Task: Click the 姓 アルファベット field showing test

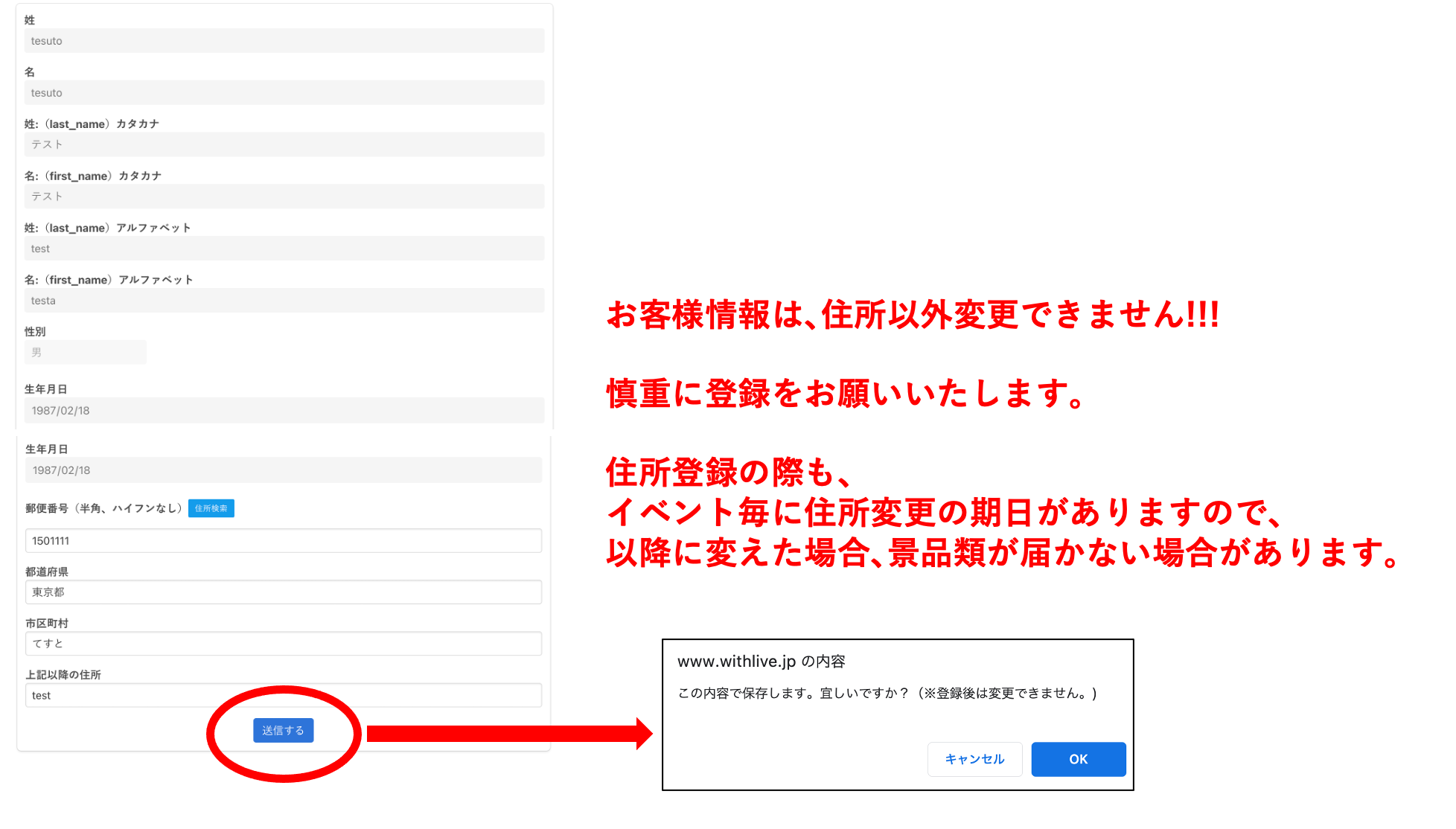Action: click(x=284, y=249)
